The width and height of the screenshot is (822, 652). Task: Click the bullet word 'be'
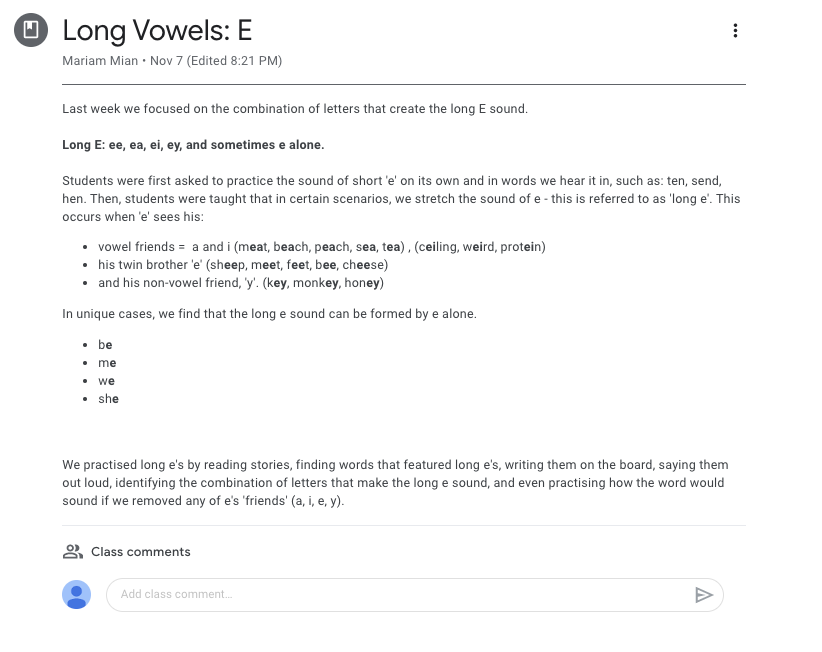click(x=105, y=345)
